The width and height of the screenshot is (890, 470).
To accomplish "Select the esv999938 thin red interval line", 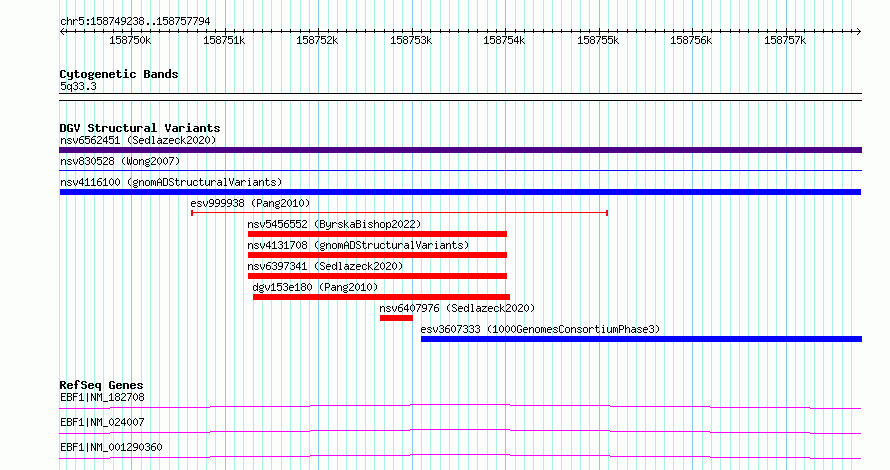I will [x=400, y=213].
